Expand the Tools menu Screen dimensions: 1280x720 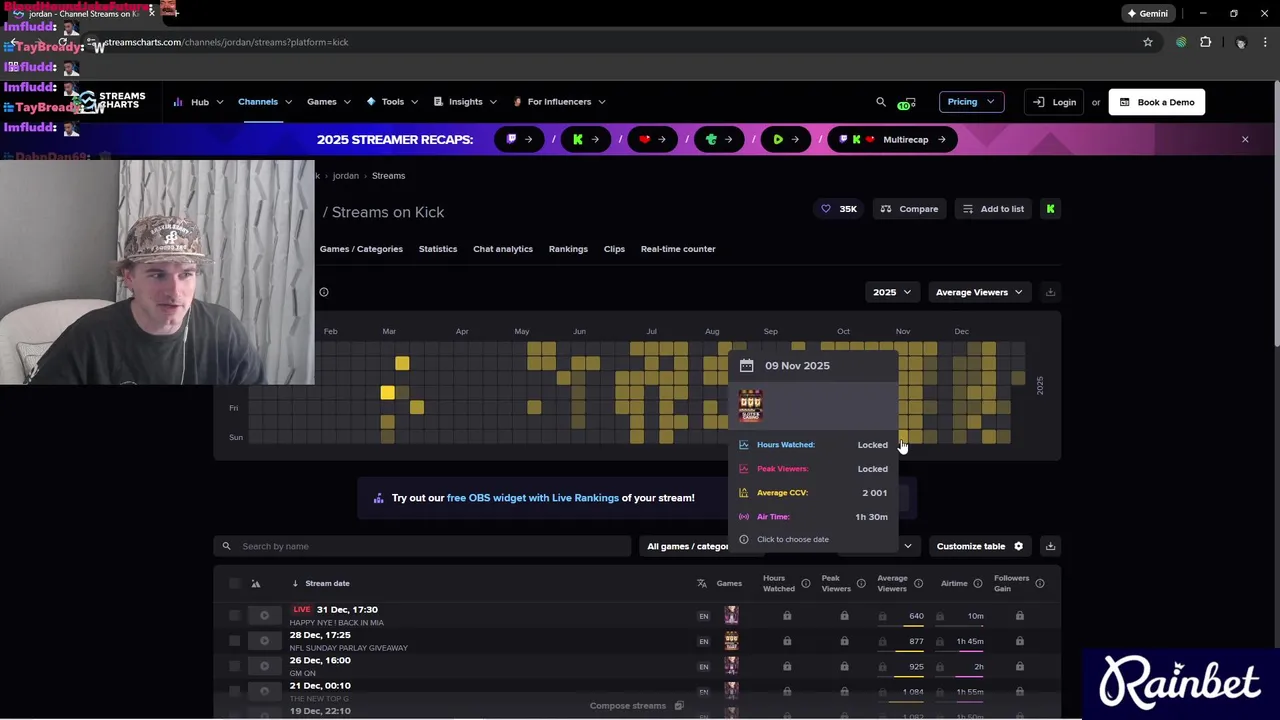pyautogui.click(x=392, y=102)
